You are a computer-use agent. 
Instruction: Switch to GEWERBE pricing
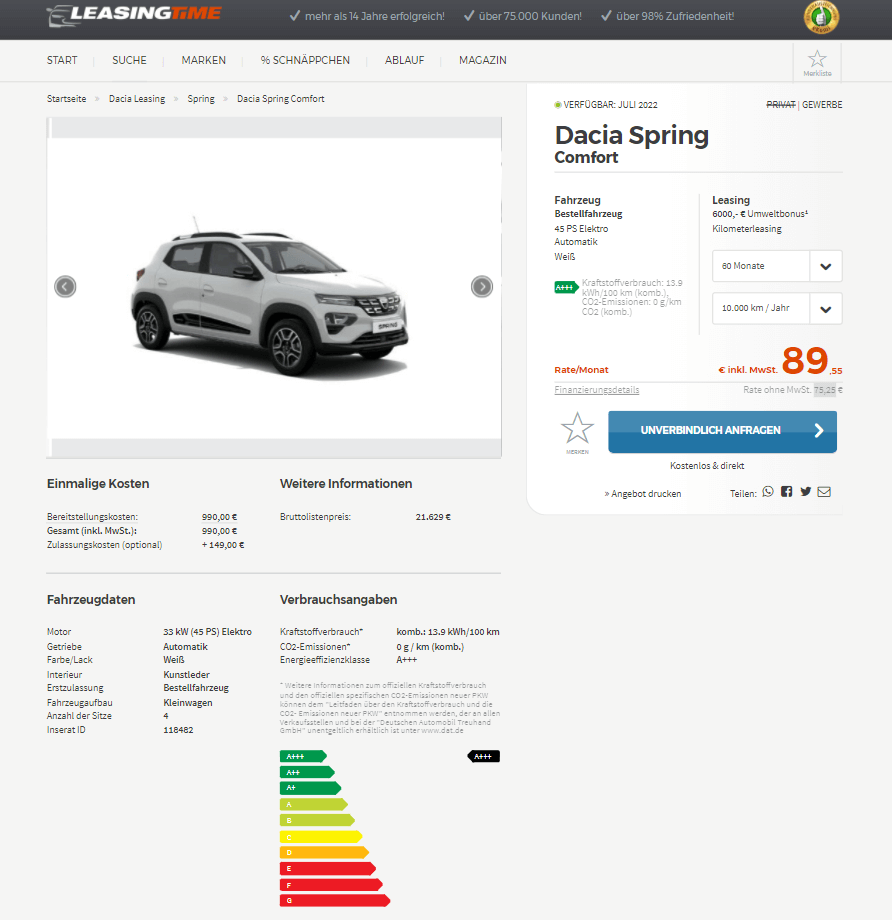(x=822, y=104)
